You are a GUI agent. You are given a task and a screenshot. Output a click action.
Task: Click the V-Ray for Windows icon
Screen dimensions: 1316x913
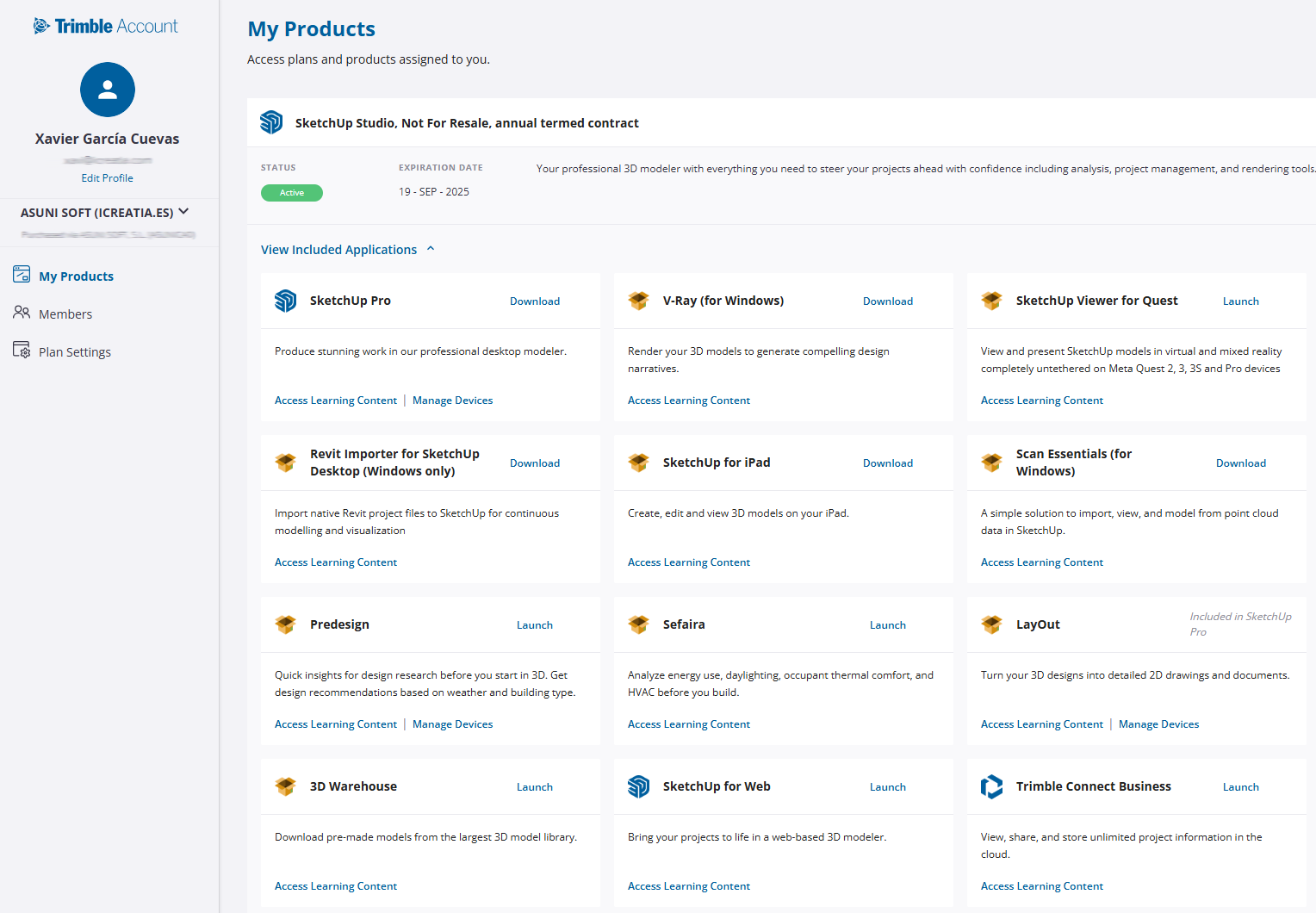(x=638, y=301)
